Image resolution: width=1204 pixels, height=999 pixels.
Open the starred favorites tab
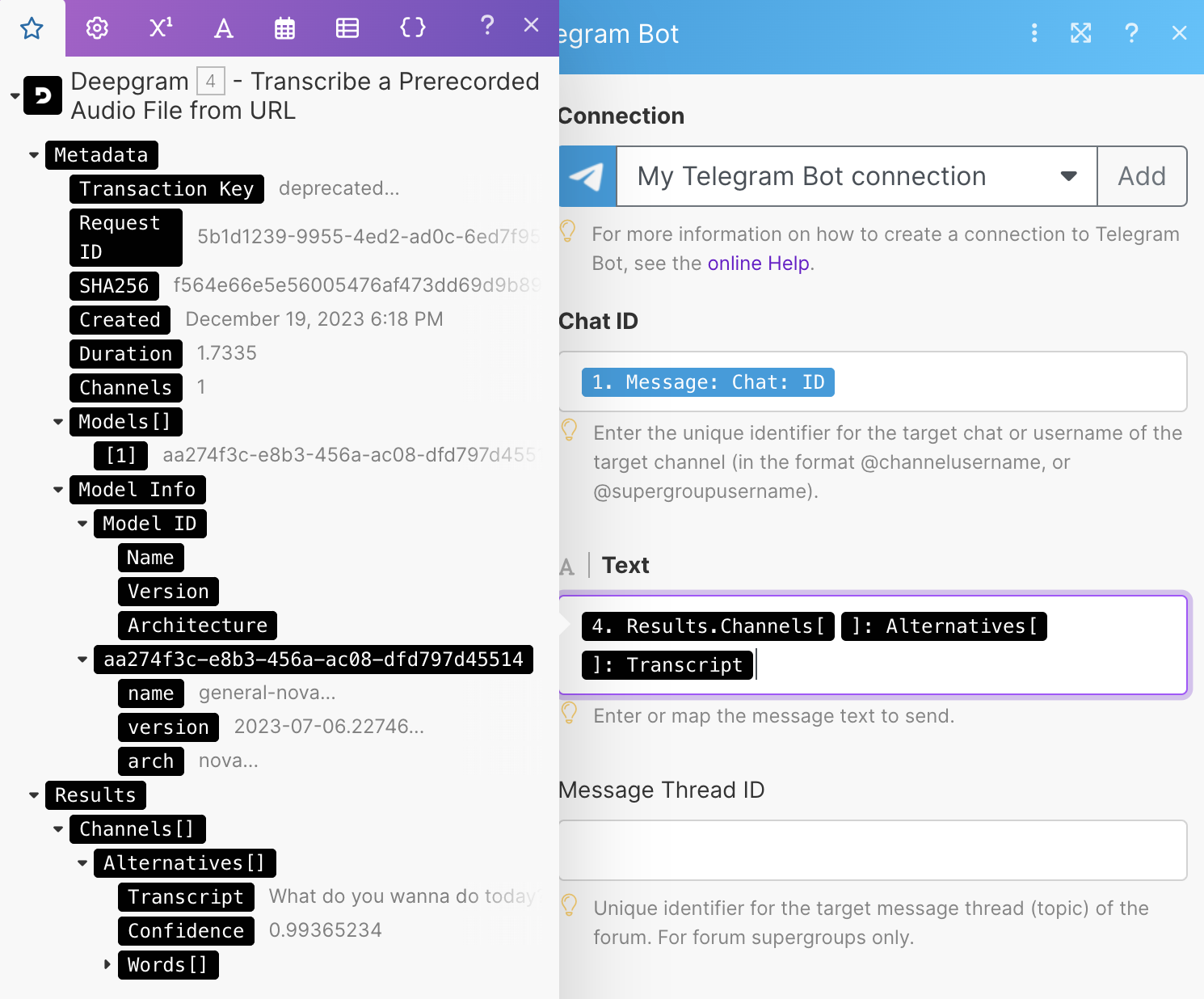(x=32, y=28)
